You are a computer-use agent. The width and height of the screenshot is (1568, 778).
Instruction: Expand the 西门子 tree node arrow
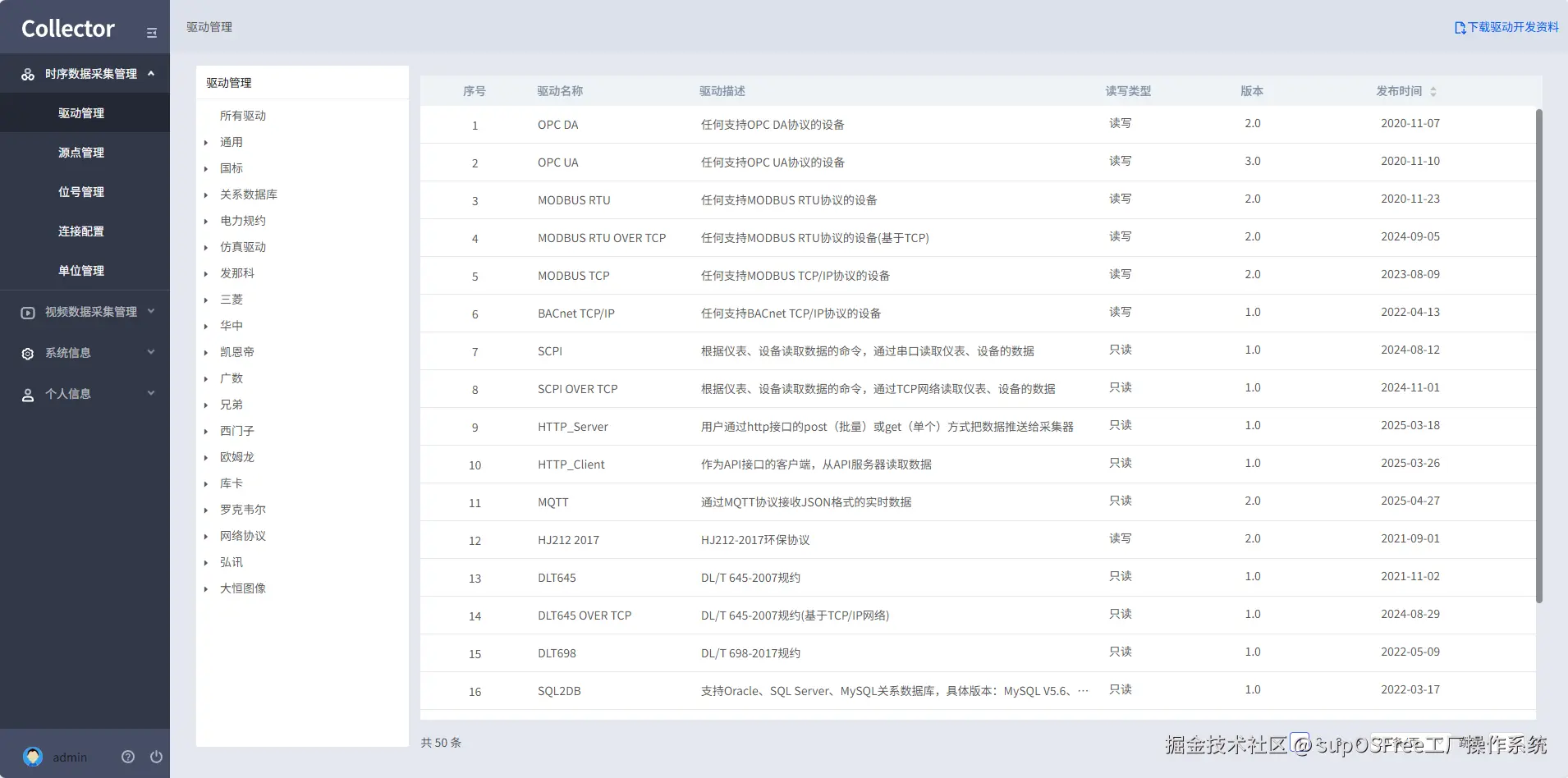206,432
